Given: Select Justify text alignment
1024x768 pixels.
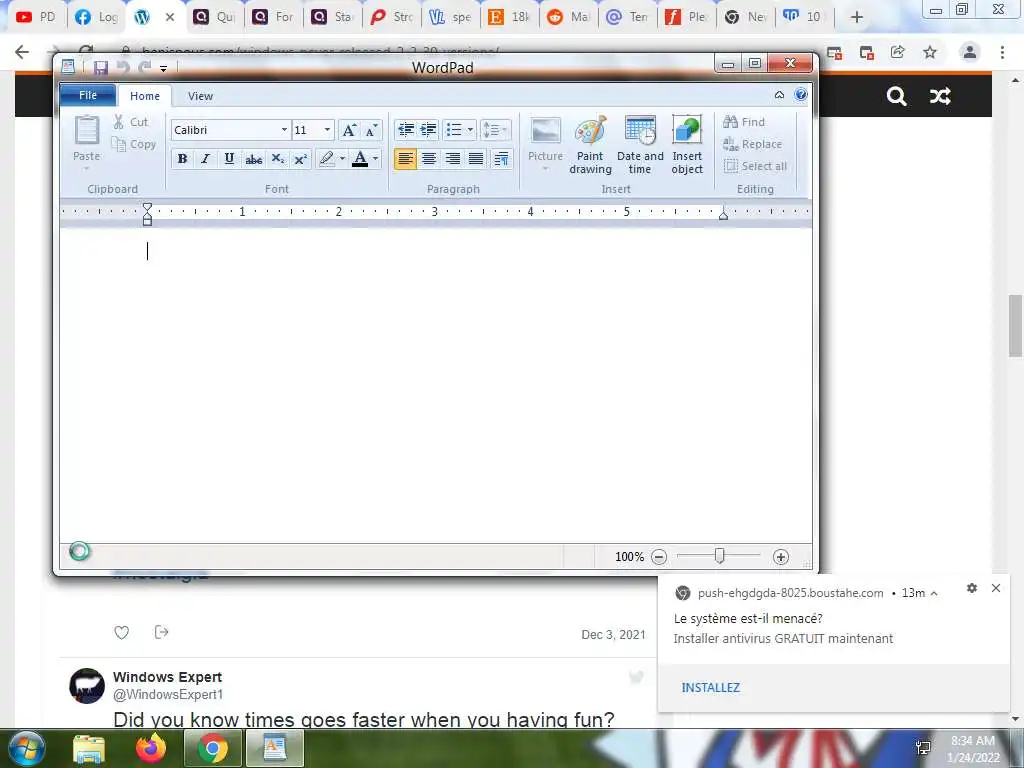Looking at the screenshot, I should point(476,159).
